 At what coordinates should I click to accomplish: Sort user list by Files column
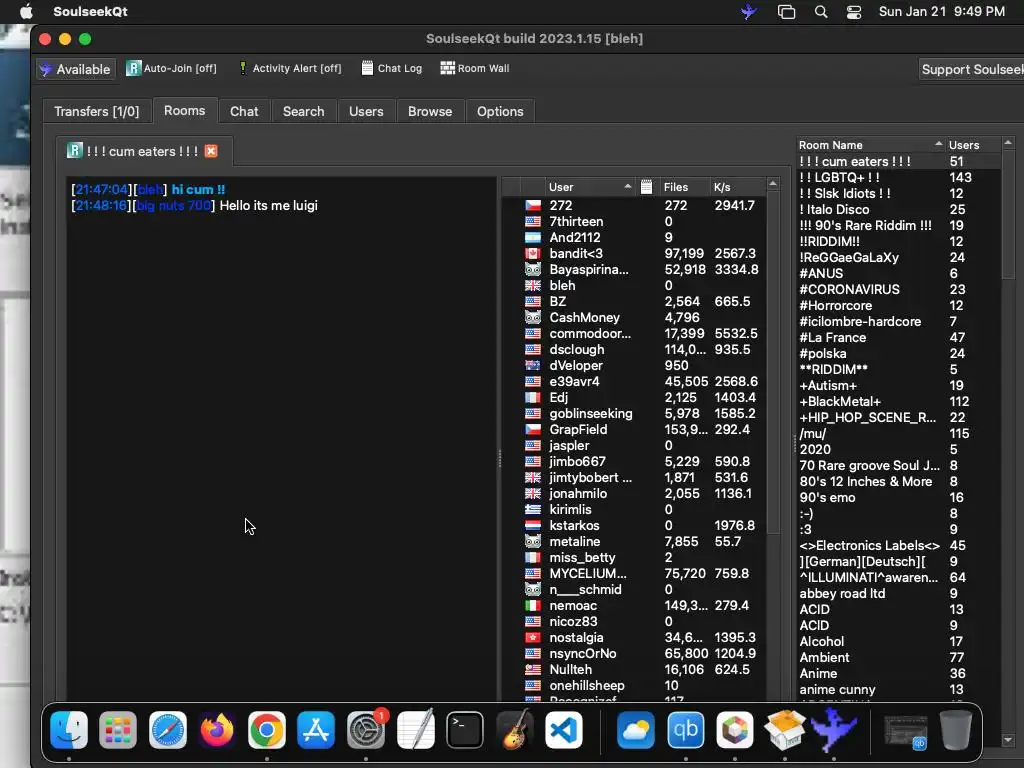(683, 187)
